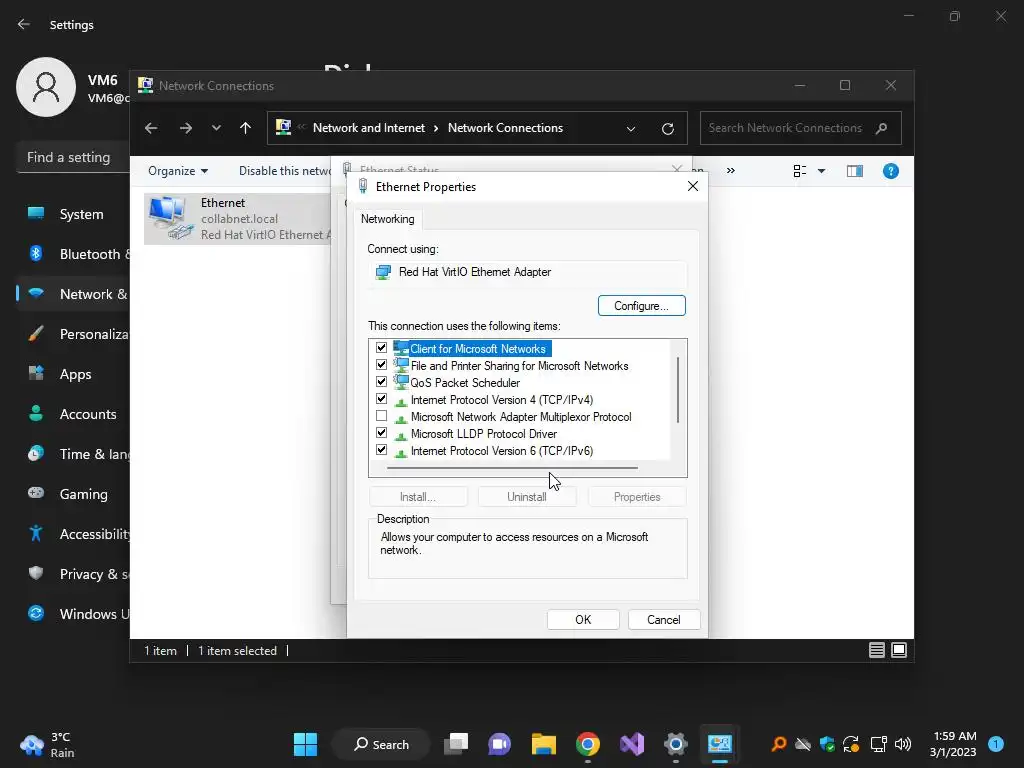The image size is (1024, 768).
Task: Click the volume icon in system tray
Action: tap(903, 744)
